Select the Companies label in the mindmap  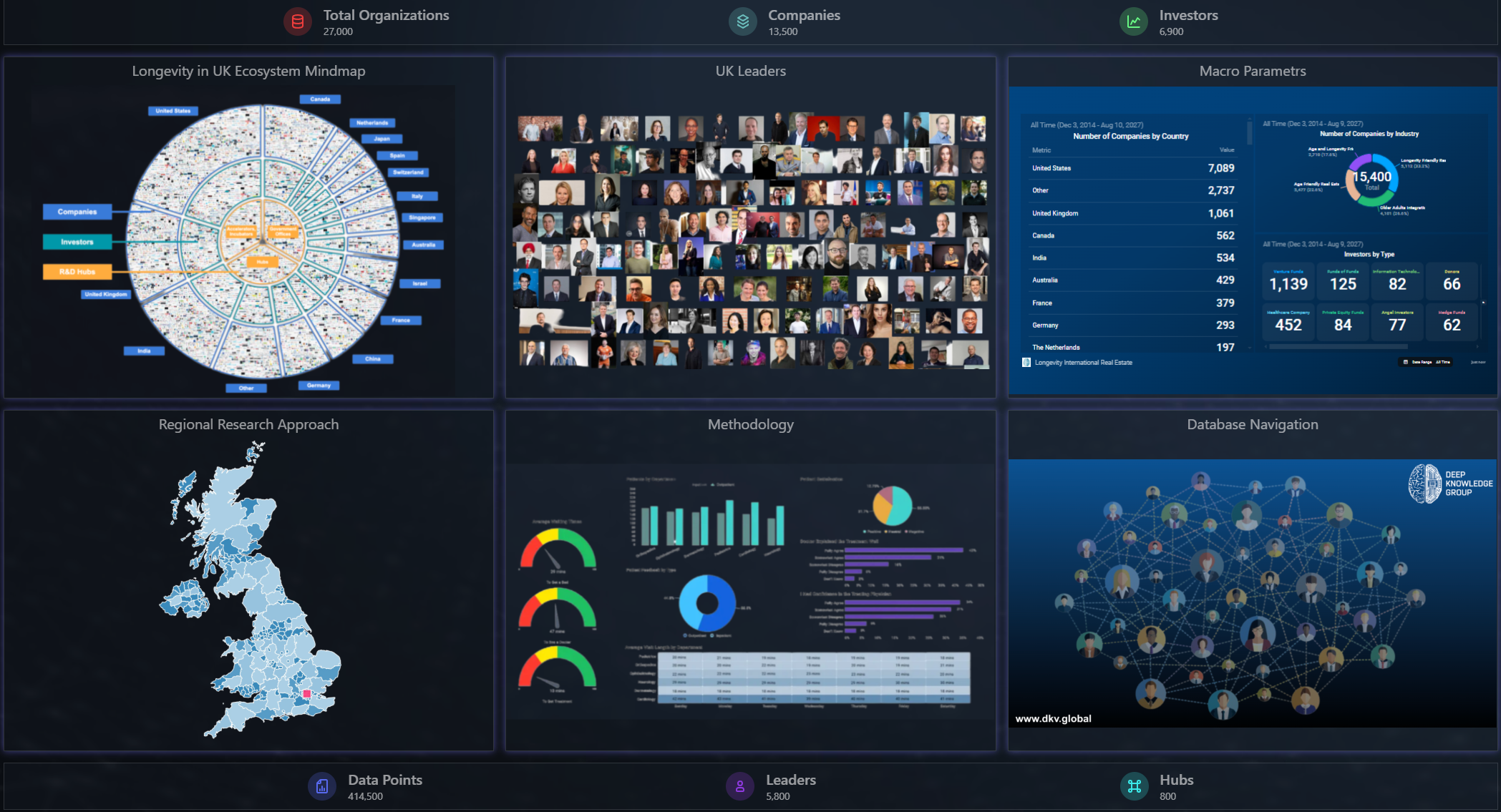(x=77, y=212)
